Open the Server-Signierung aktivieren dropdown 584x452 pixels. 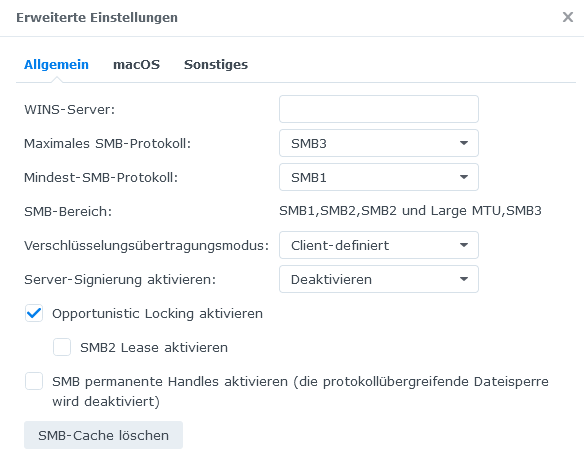379,279
